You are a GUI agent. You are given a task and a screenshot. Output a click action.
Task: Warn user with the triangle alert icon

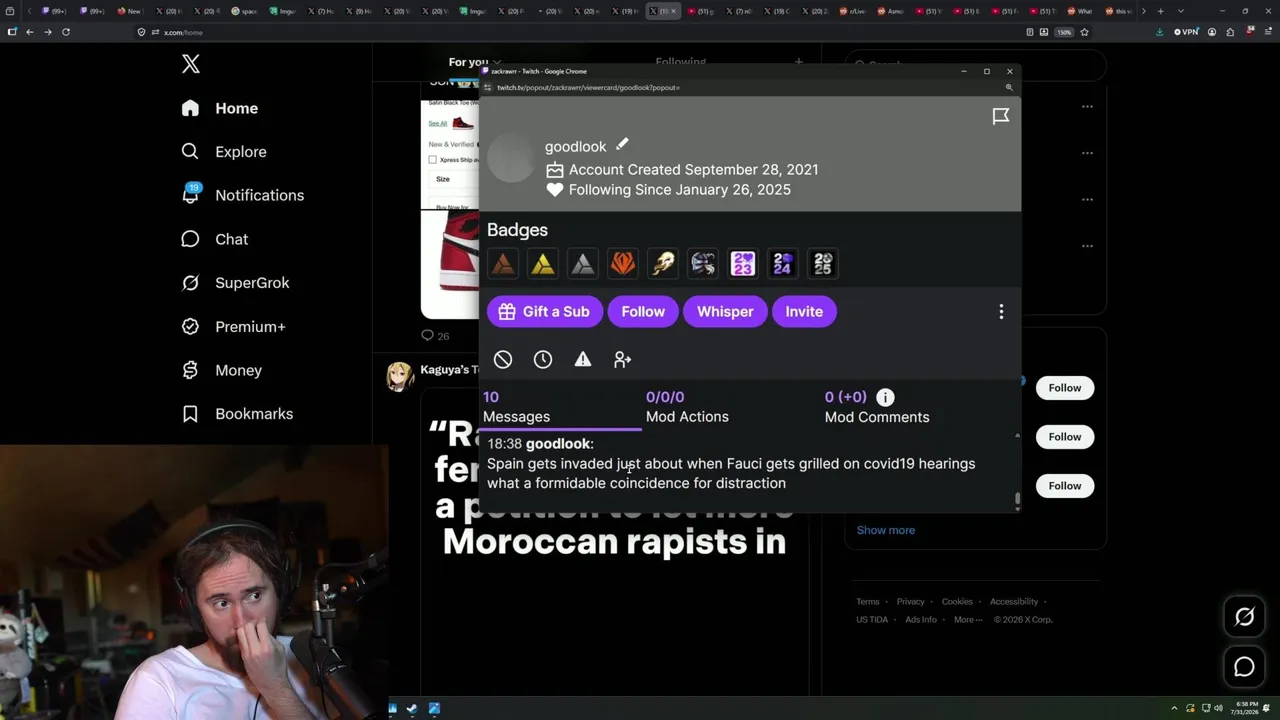(583, 359)
